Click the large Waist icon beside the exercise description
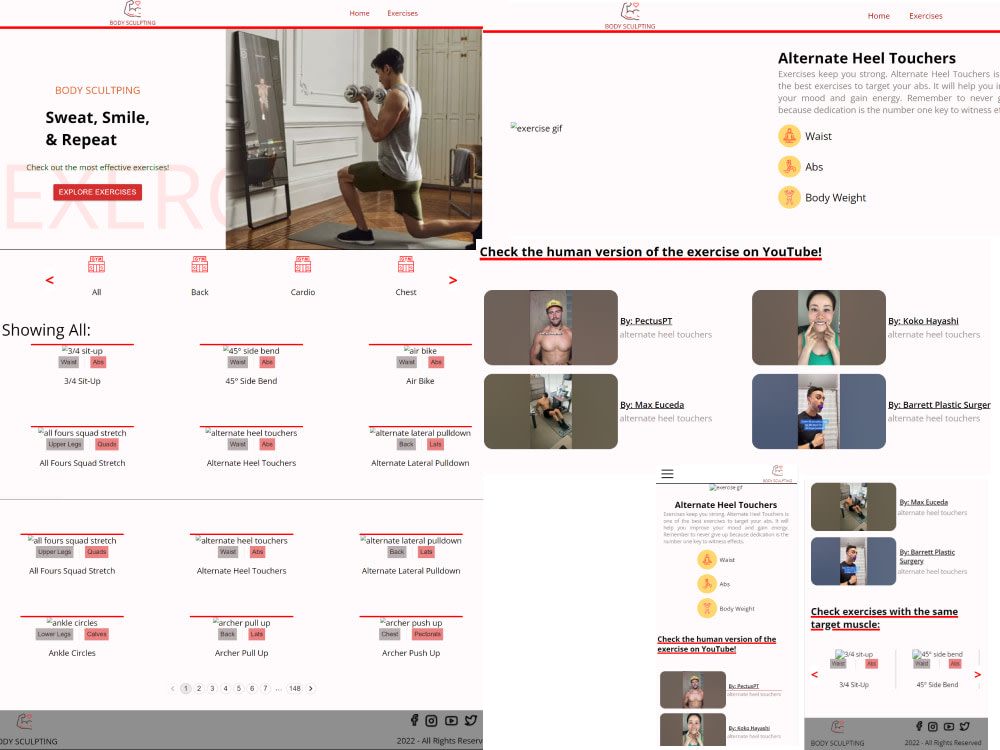 click(x=789, y=136)
